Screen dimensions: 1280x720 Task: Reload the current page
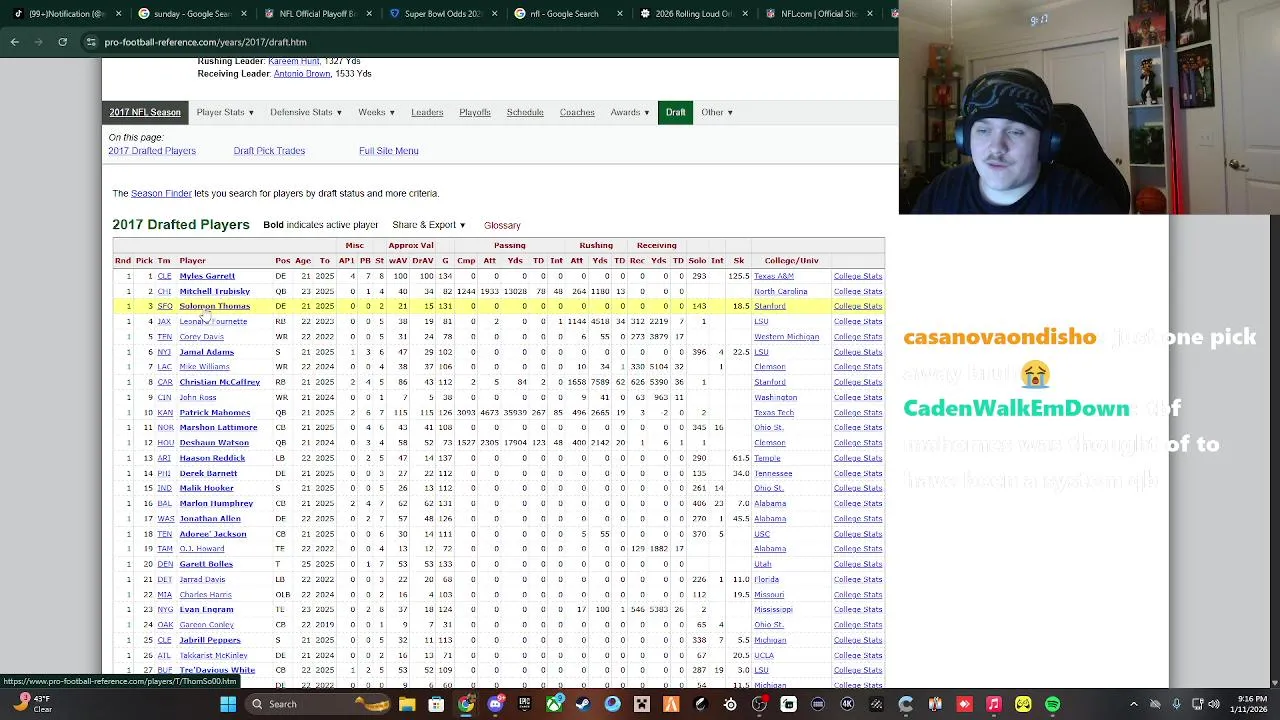click(62, 42)
